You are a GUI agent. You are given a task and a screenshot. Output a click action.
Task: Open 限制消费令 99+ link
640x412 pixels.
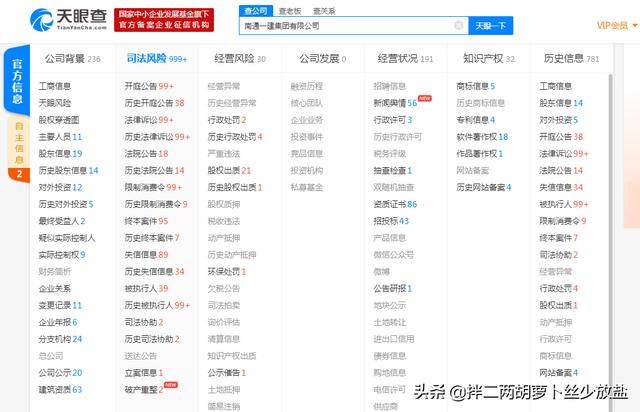click(153, 187)
